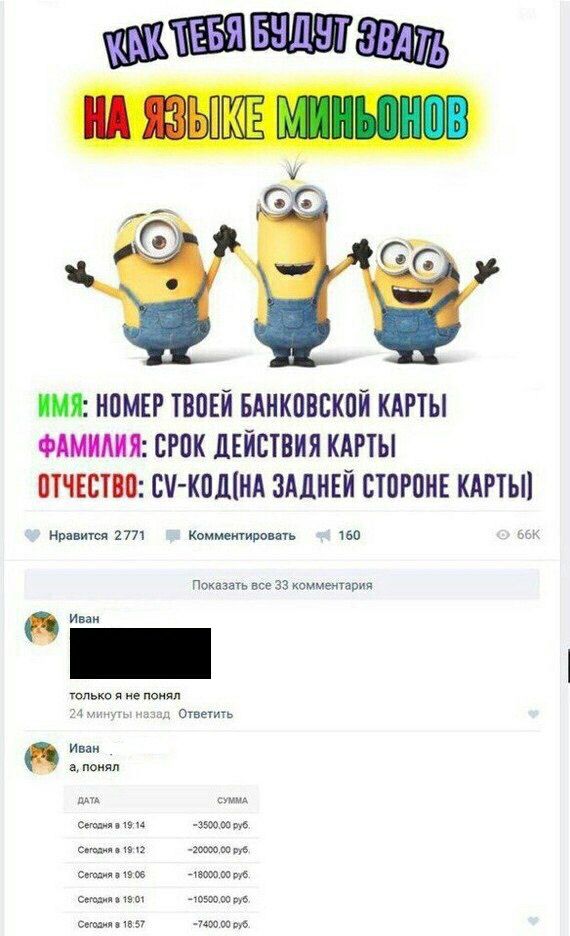Click the 24 минуты назад timestamp
Screen dimensions: 570x936
119,714
